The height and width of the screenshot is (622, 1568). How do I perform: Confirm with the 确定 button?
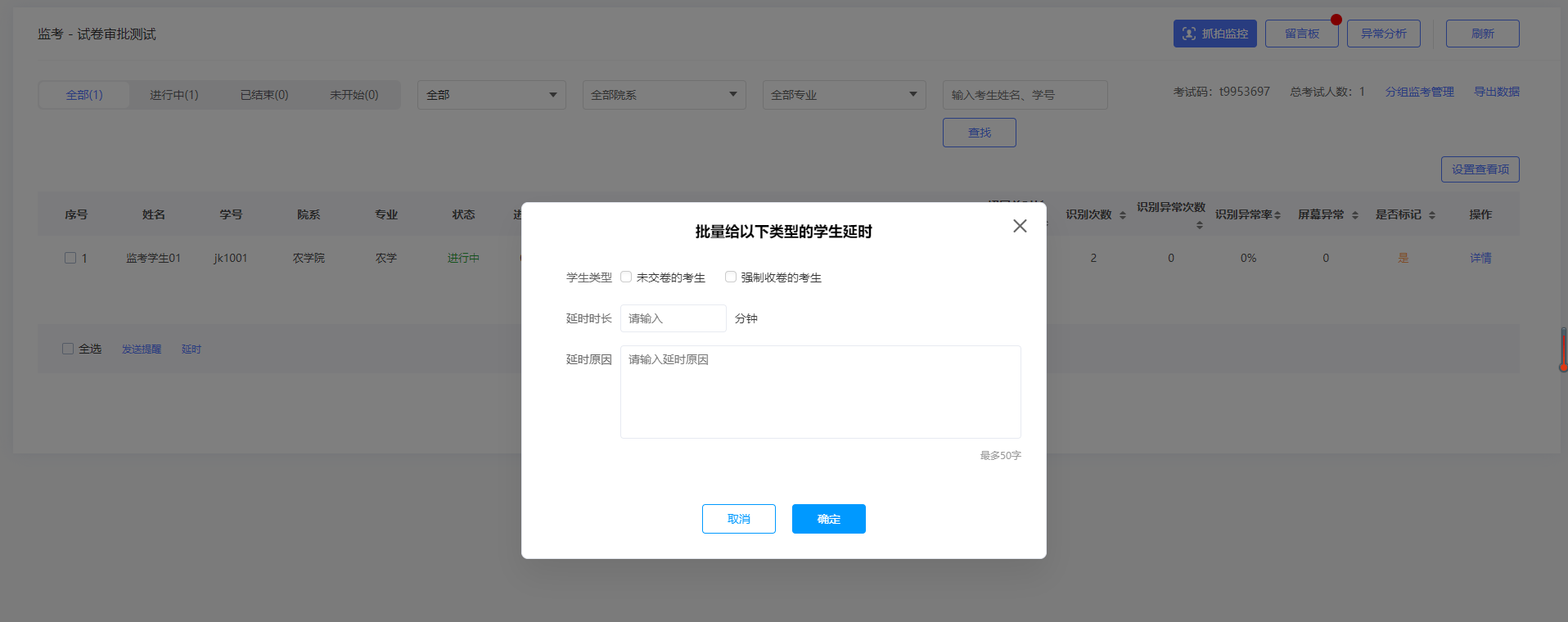click(x=829, y=519)
